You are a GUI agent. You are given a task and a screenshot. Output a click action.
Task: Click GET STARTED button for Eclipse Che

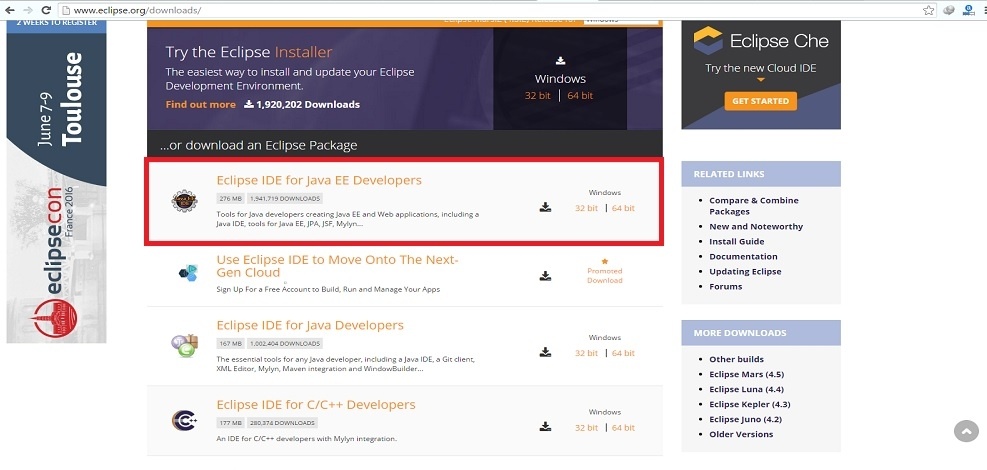(x=760, y=101)
